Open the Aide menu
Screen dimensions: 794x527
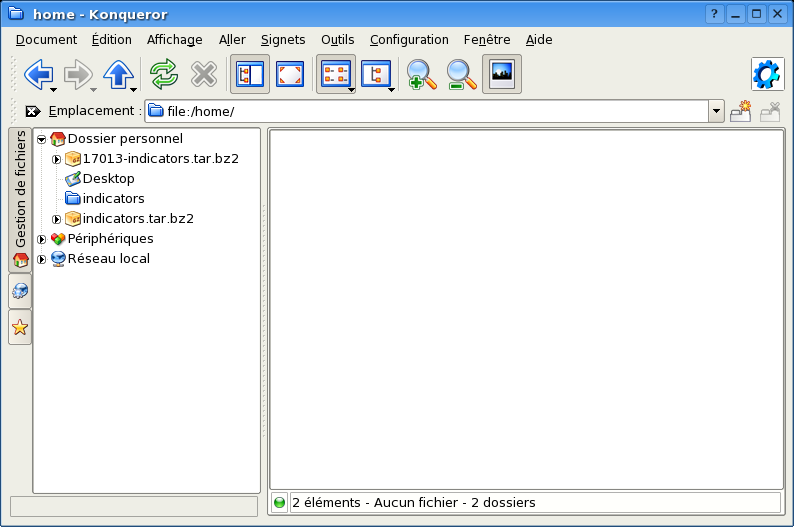pos(539,39)
